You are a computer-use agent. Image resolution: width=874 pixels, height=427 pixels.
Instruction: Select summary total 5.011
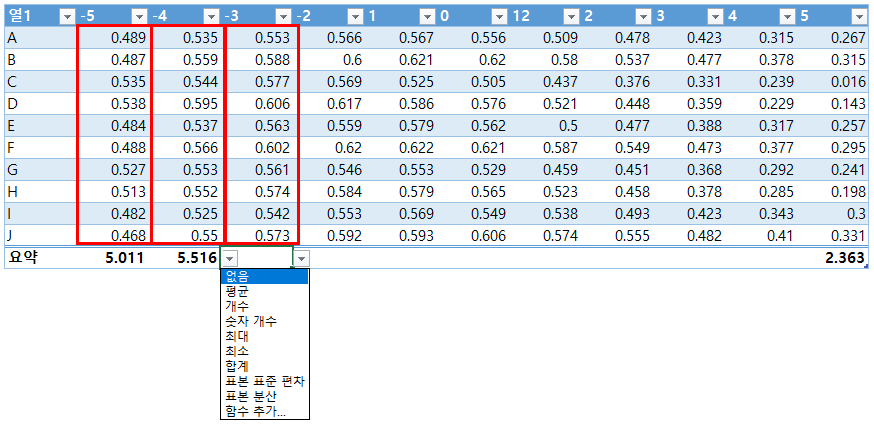tap(125, 258)
